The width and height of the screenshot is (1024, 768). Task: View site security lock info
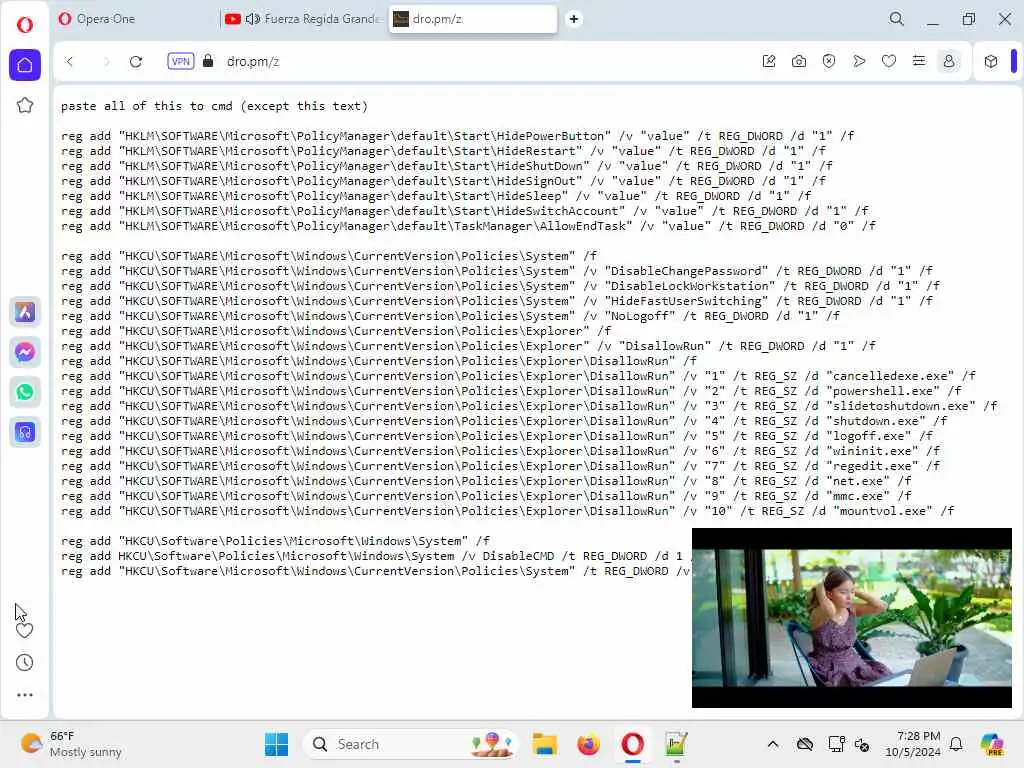coord(208,61)
